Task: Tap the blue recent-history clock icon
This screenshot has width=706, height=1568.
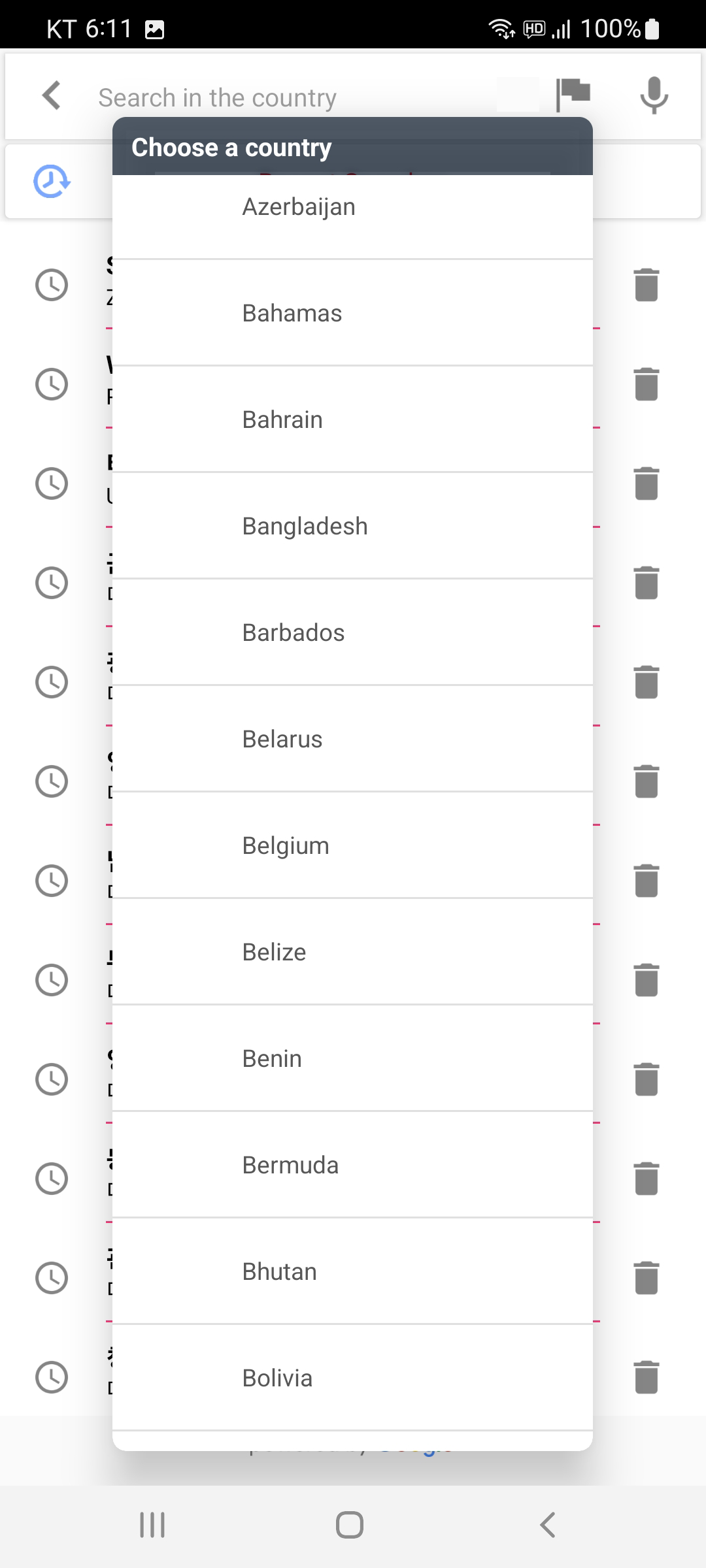Action: (x=52, y=182)
